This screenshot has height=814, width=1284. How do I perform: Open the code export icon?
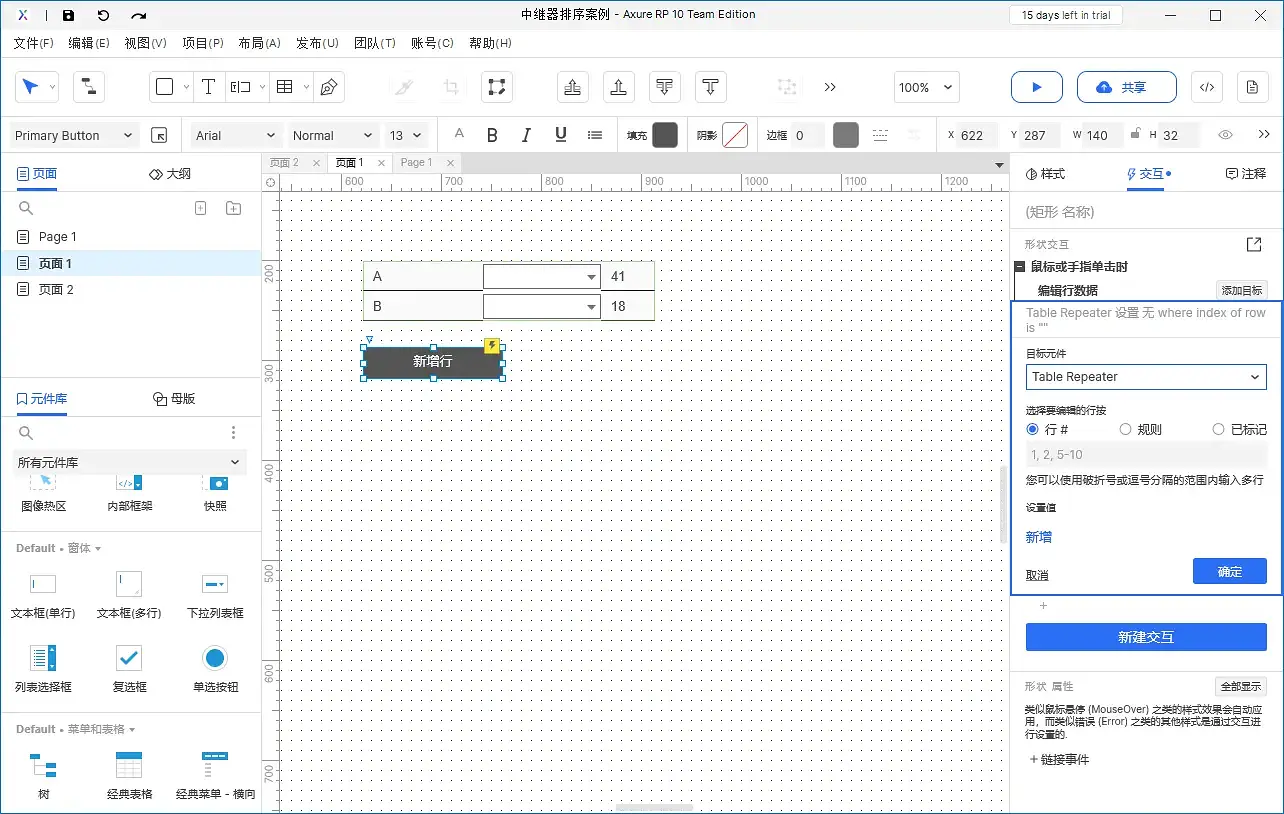tap(1206, 87)
